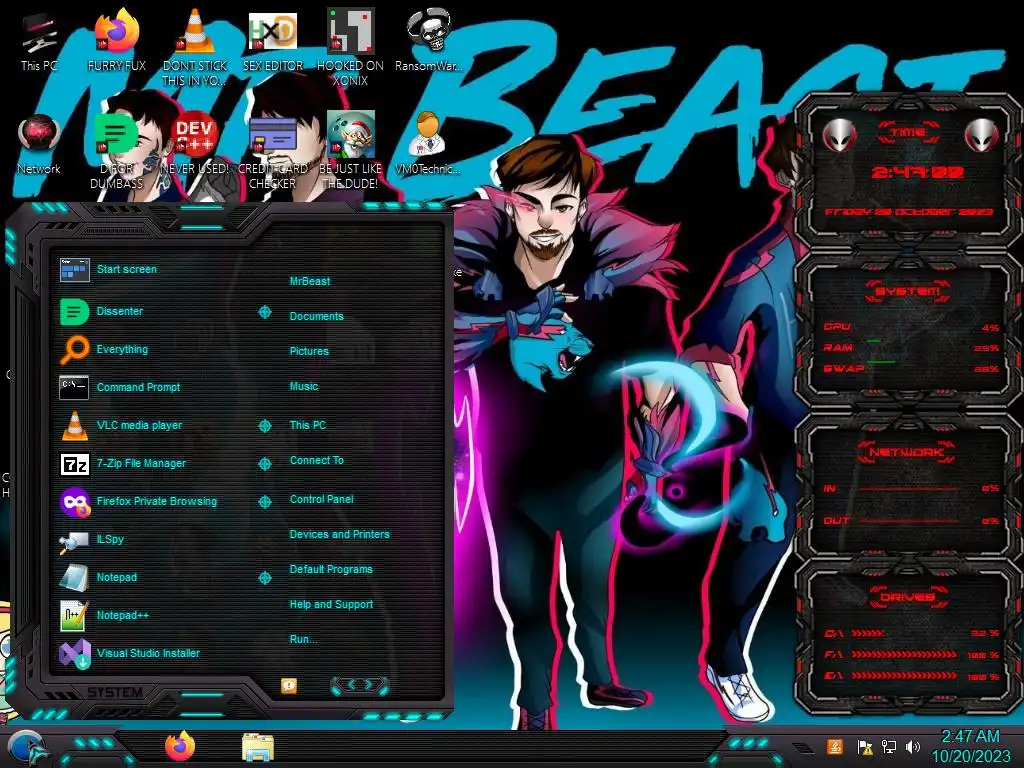Open Control Panel from the start menu
This screenshot has height=768, width=1024.
(321, 500)
